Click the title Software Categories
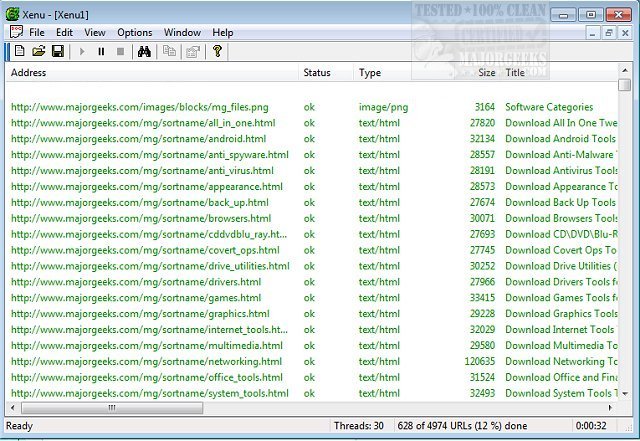 coord(549,107)
